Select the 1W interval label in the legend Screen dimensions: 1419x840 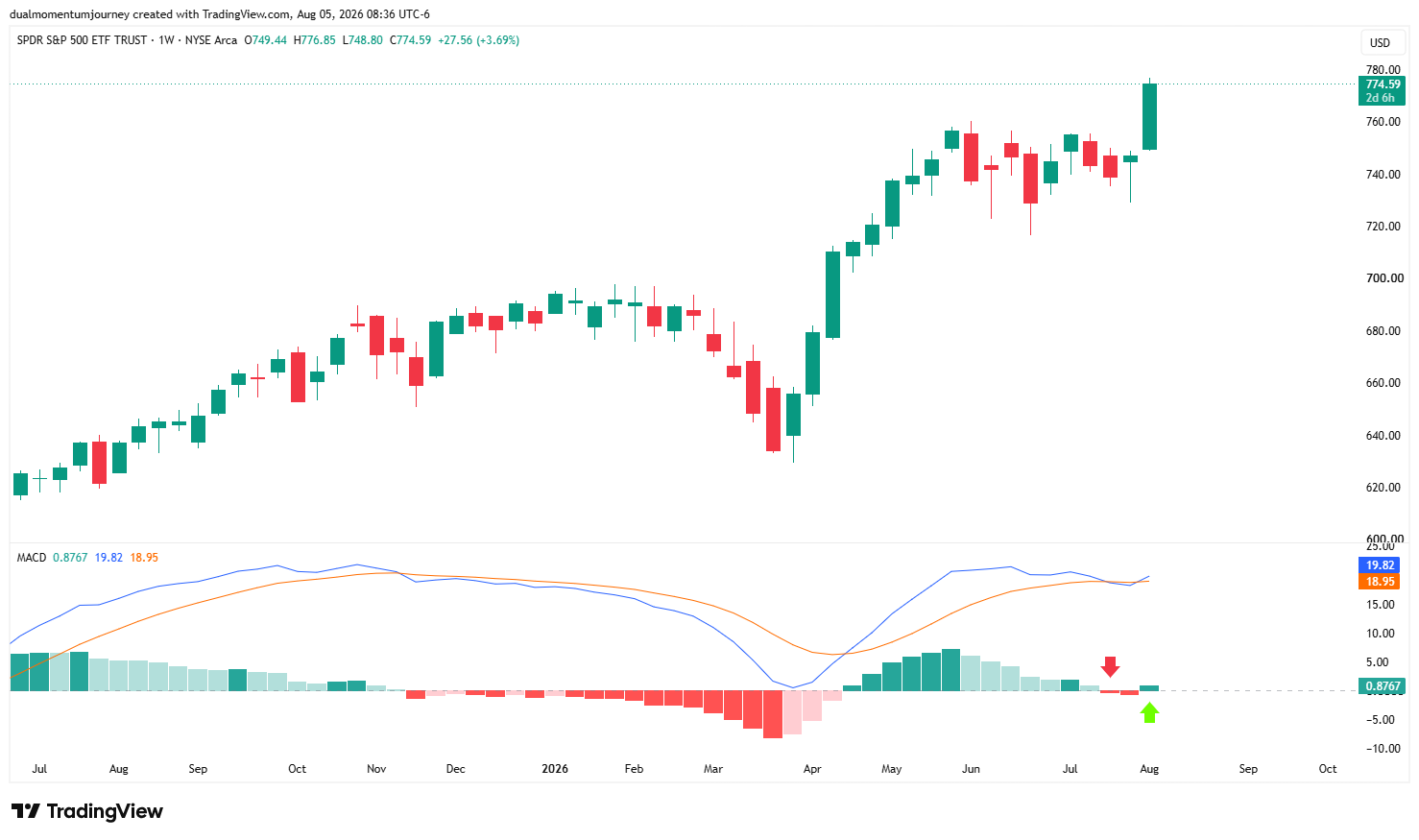click(166, 40)
